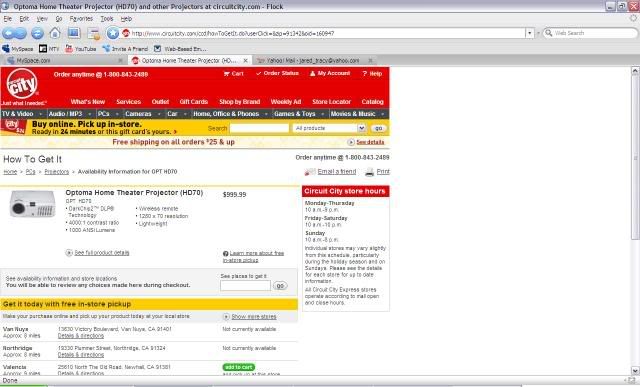Open the Home page icon
This screenshot has height=387, width=640.
pyautogui.click(x=55, y=33)
